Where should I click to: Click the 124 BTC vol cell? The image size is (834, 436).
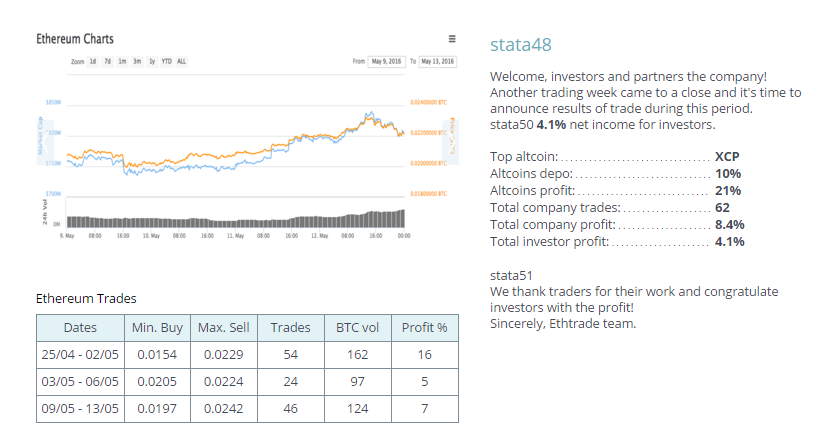357,409
